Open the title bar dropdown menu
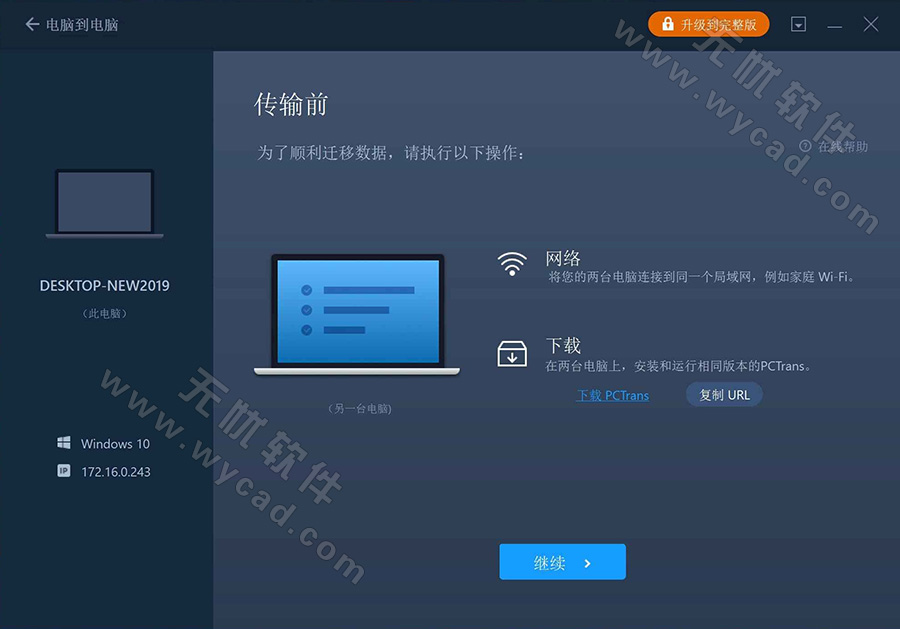The height and width of the screenshot is (629, 900). point(798,24)
